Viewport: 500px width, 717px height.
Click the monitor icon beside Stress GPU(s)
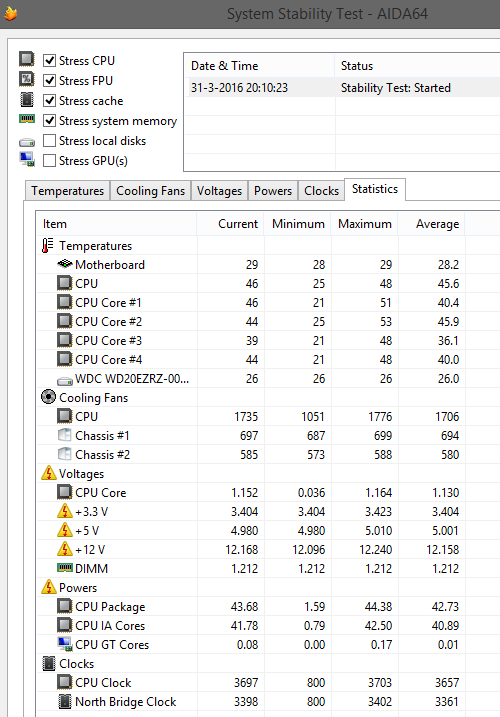tap(27, 159)
